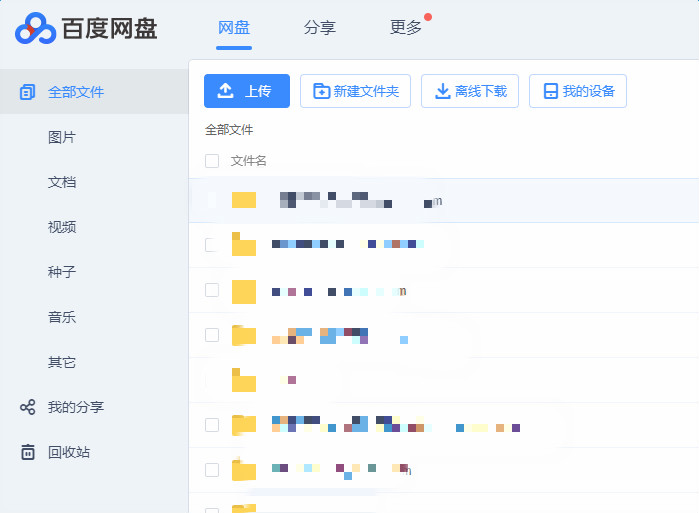Expand the 更多 menu in top navigation

pos(405,28)
